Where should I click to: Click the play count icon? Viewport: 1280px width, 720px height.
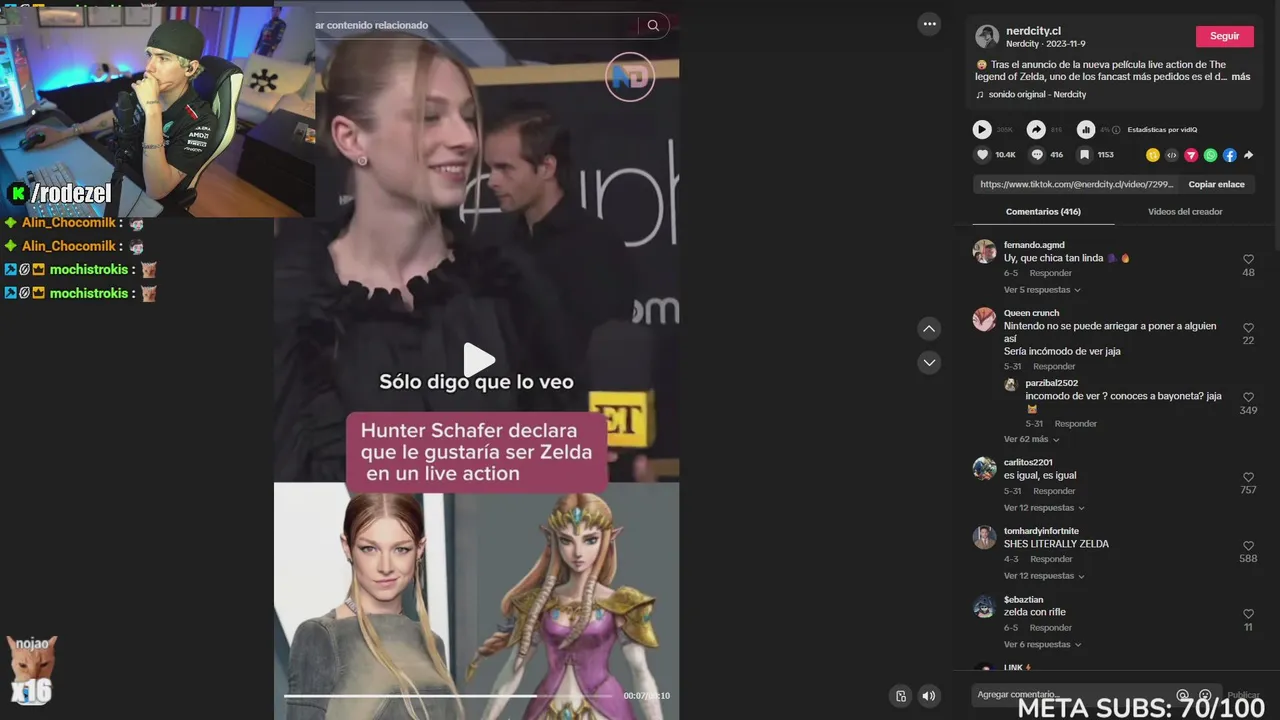click(x=982, y=129)
